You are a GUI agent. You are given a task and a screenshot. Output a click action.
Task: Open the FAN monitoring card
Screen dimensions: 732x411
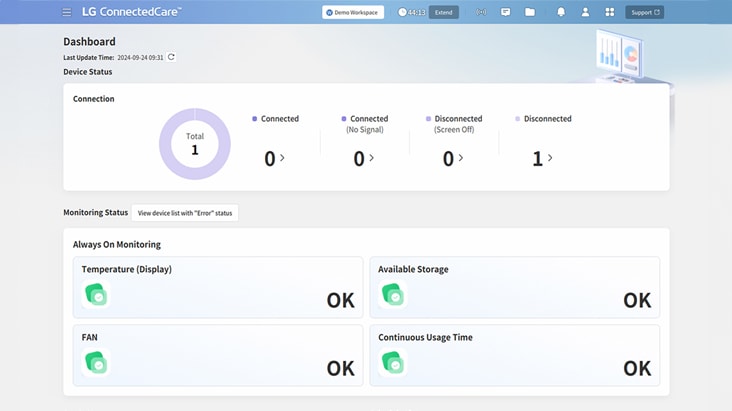coord(218,354)
